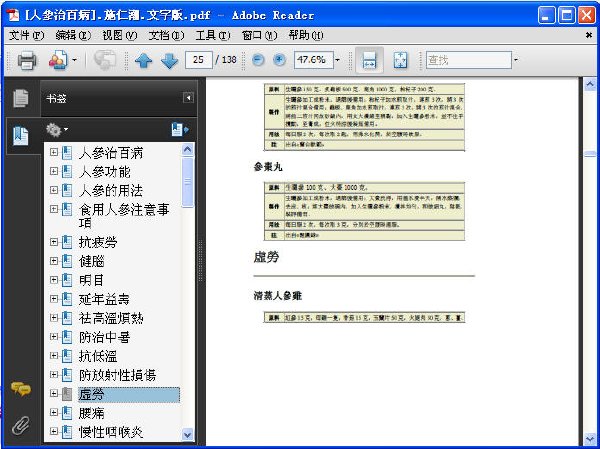Click the bookmarks list scrollbar thumb

(x=188, y=182)
